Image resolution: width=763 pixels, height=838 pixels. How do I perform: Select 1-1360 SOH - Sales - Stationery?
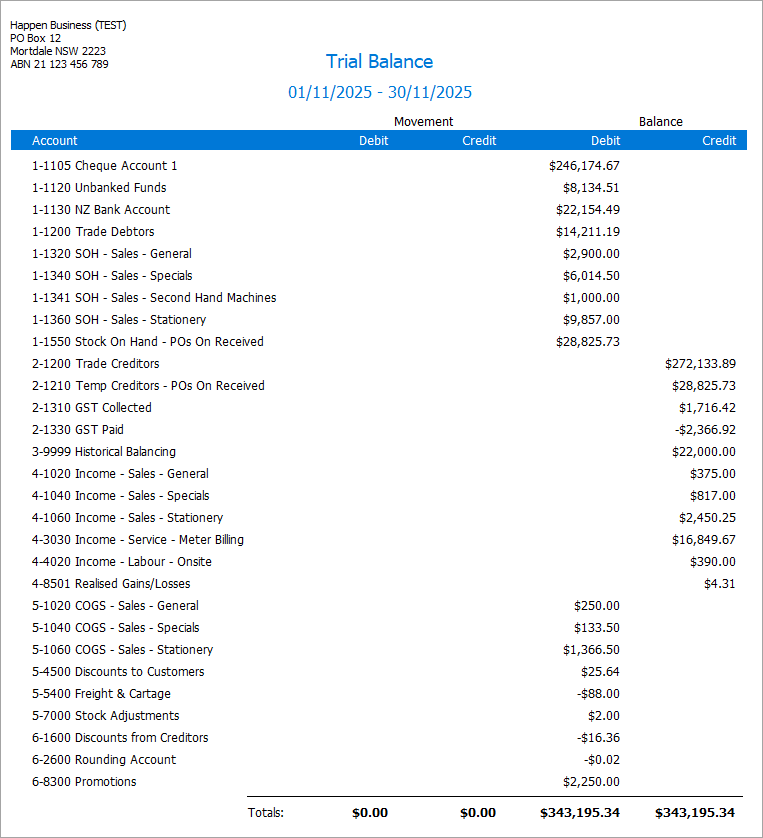[119, 319]
